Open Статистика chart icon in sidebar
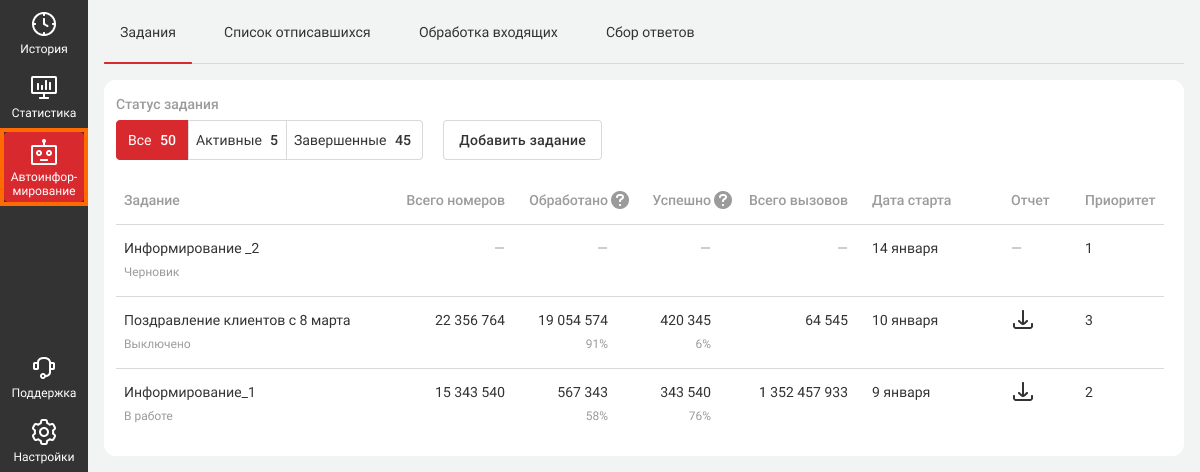 click(43, 88)
